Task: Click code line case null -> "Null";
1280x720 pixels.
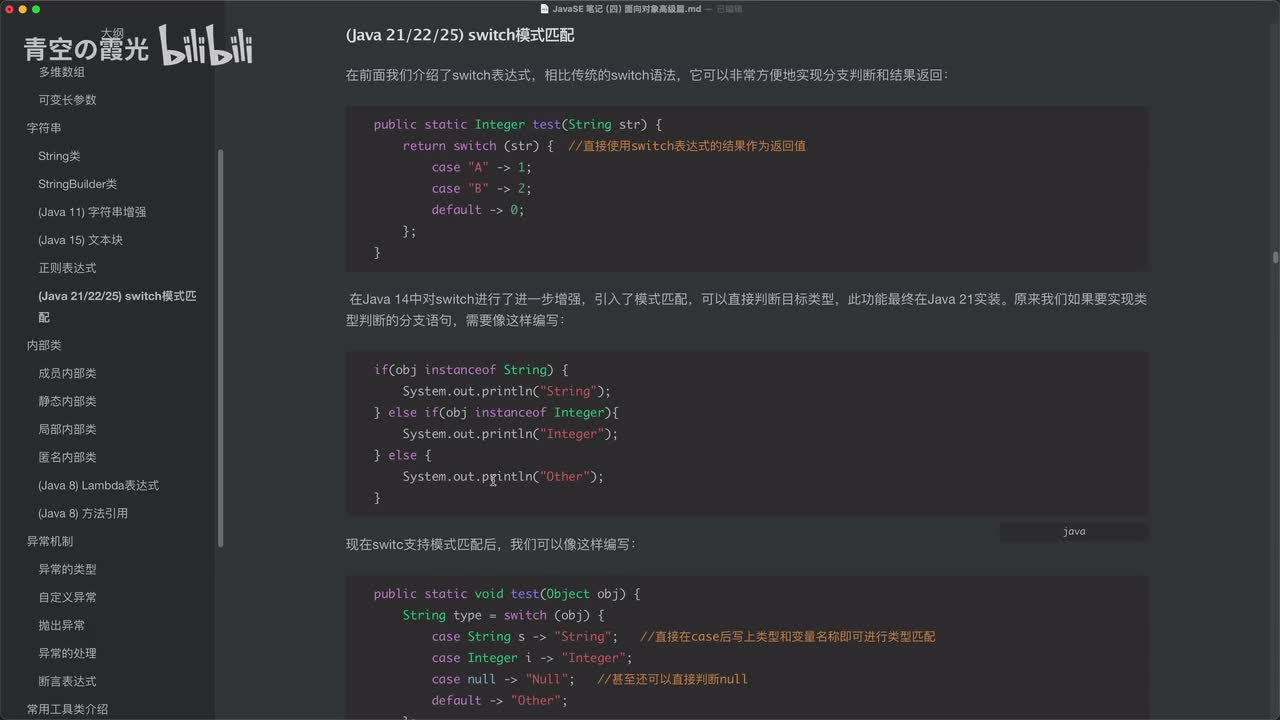Action: 504,679
